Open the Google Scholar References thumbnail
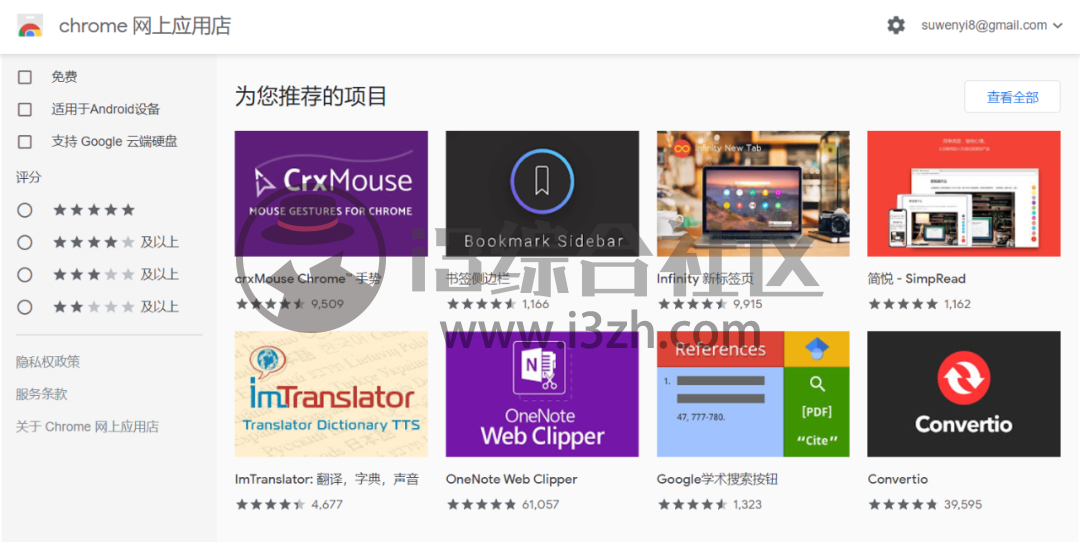This screenshot has height=542, width=1080. pos(753,394)
